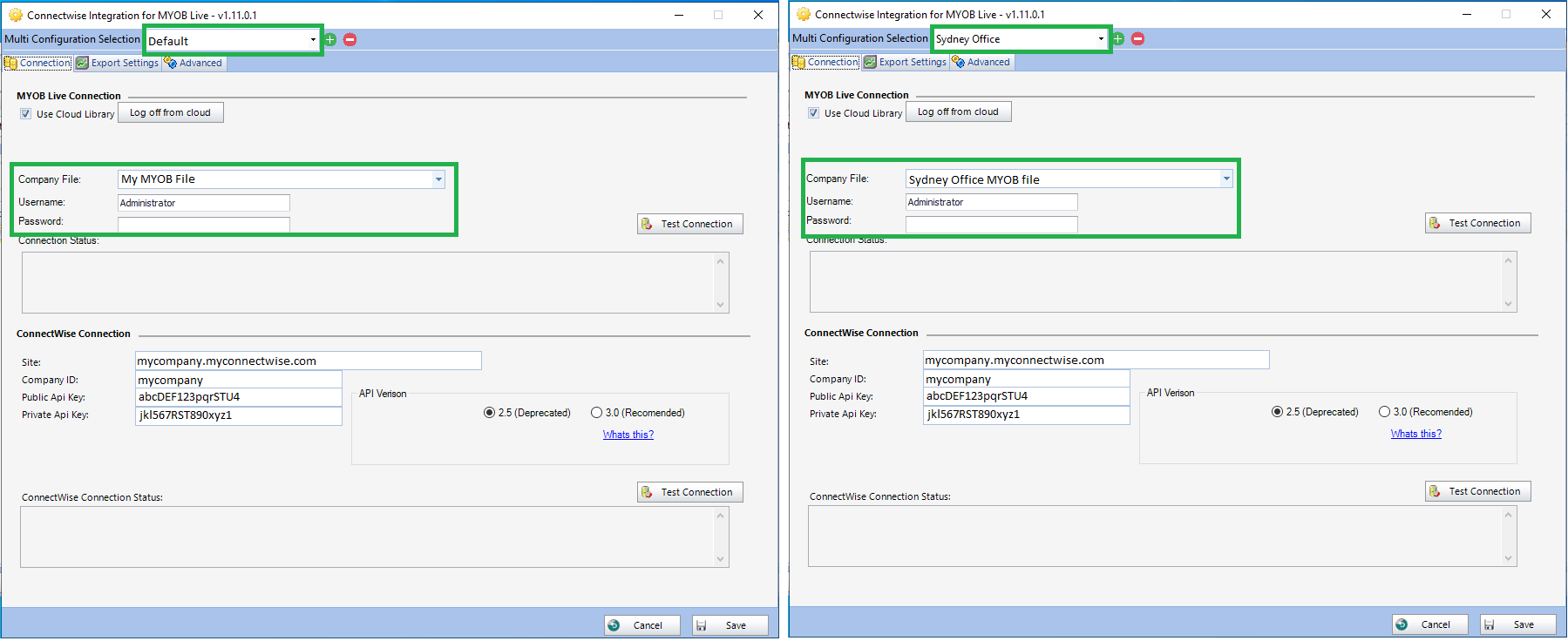
Task: Click Company ID field in left window
Action: coord(239,380)
